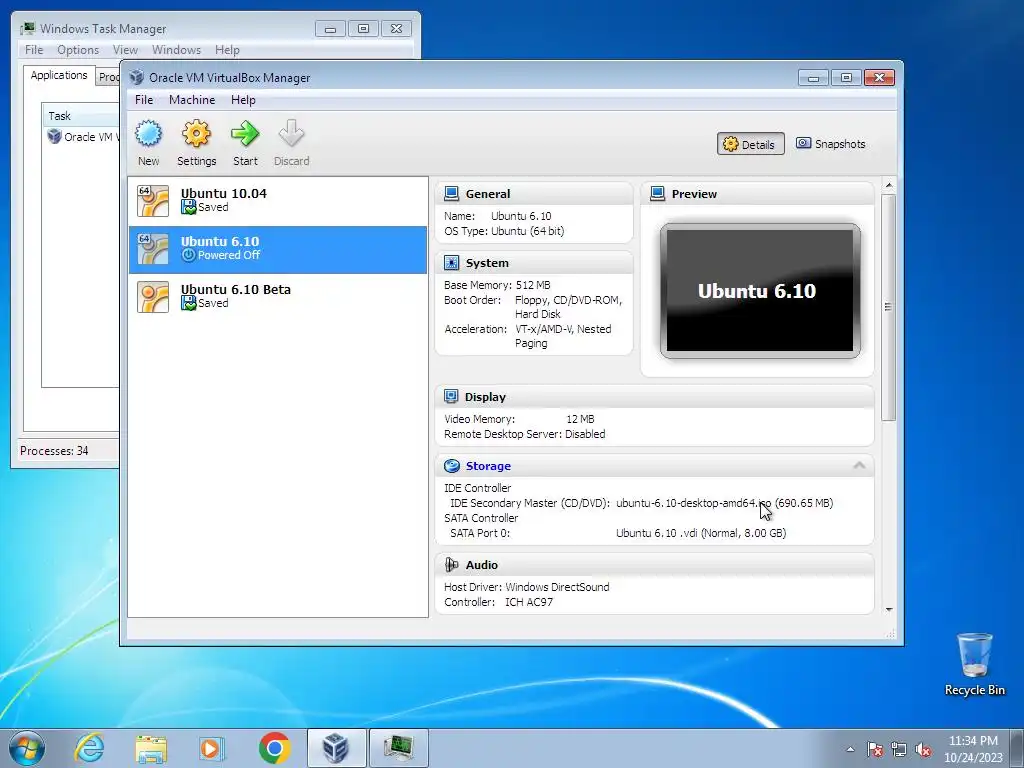Click the Ubuntu 6.10 OS icon
The image size is (1024, 768).
coord(153,249)
